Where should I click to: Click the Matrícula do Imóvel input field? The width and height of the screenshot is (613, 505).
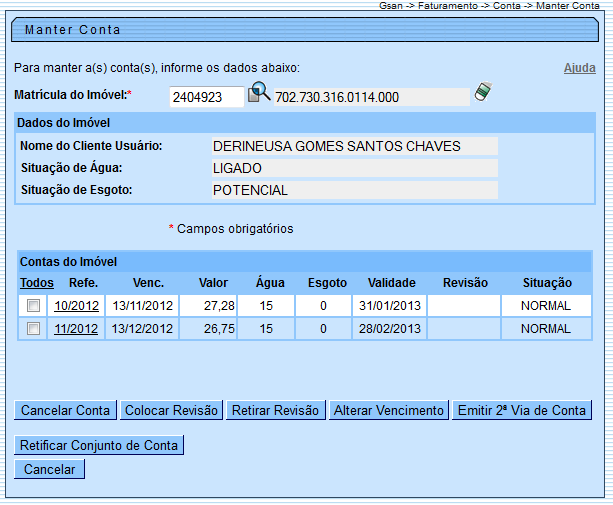[206, 97]
